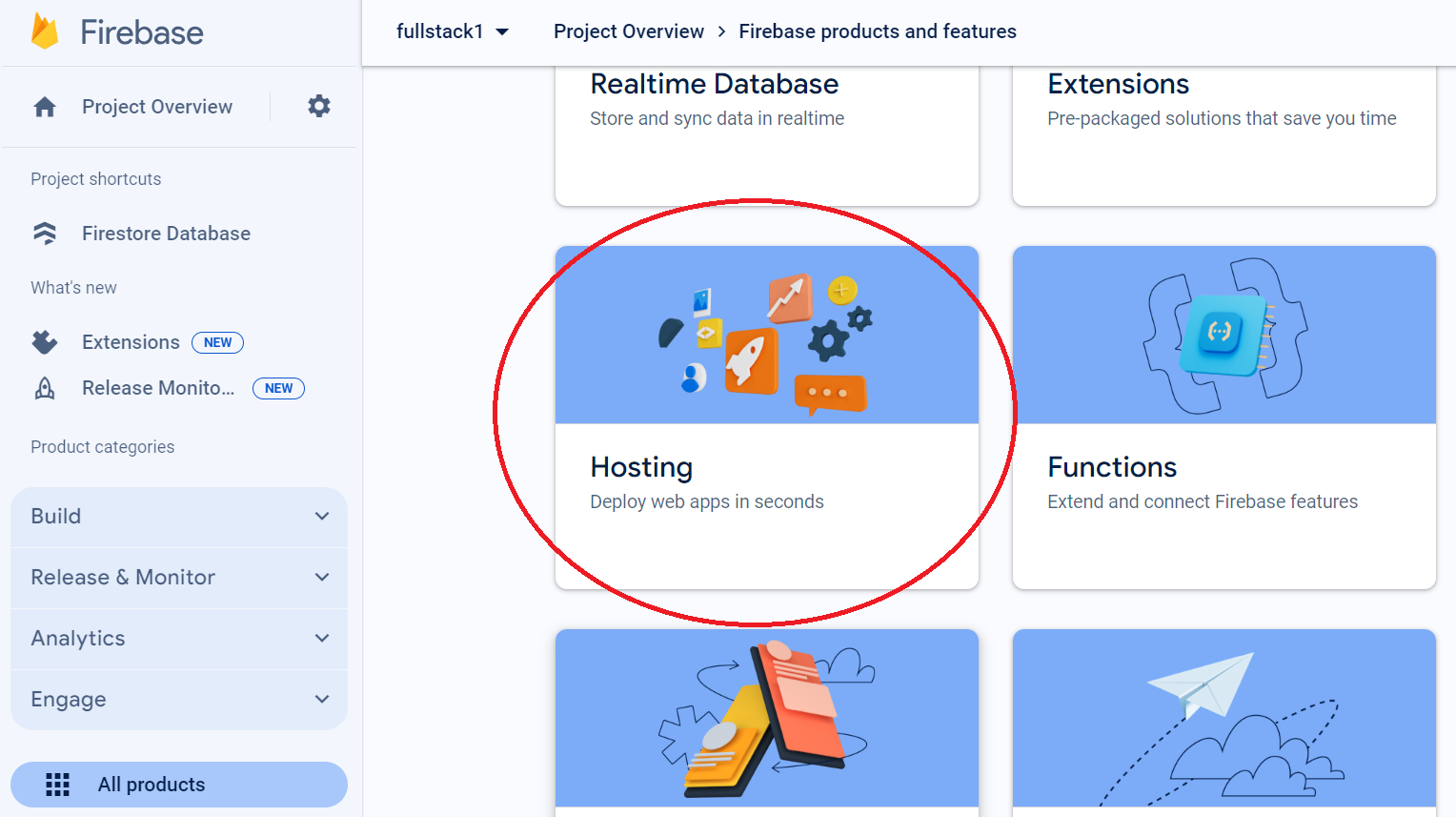The image size is (1456, 817).
Task: Expand the Release & Monitor category
Action: [x=178, y=577]
